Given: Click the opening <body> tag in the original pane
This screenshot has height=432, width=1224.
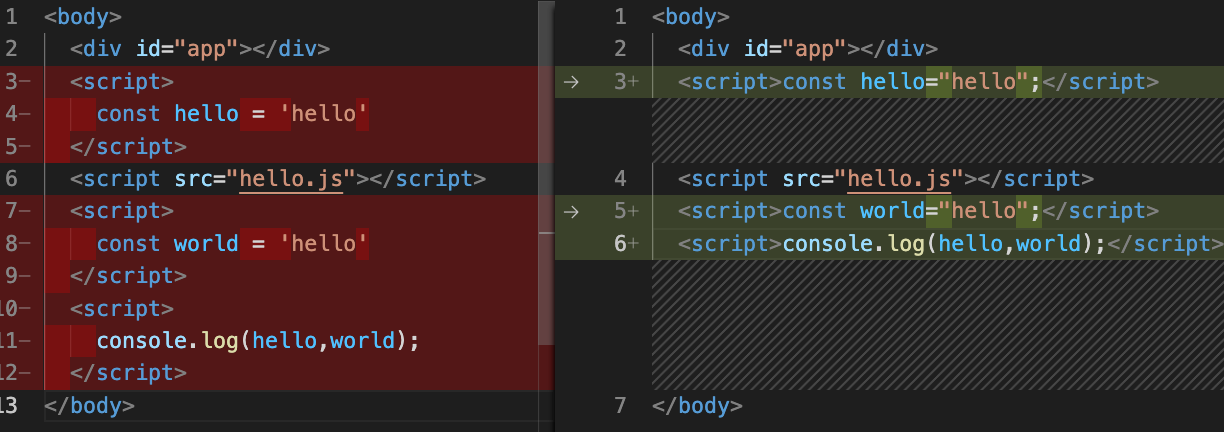Looking at the screenshot, I should click(84, 17).
